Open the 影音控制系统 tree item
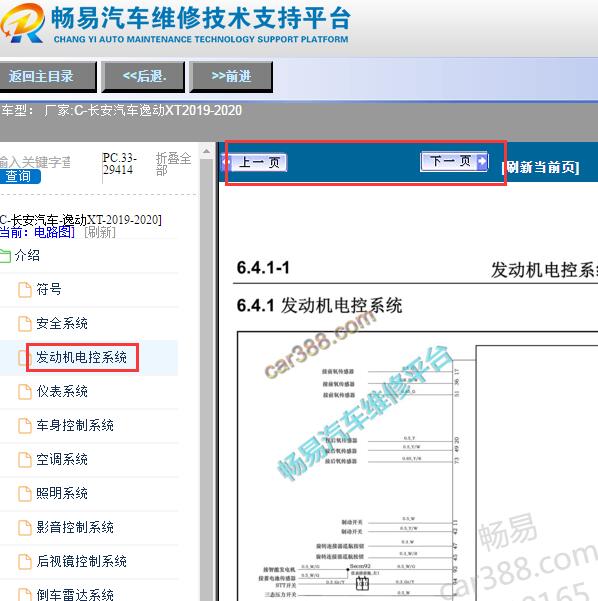This screenshot has width=598, height=601. (75, 527)
